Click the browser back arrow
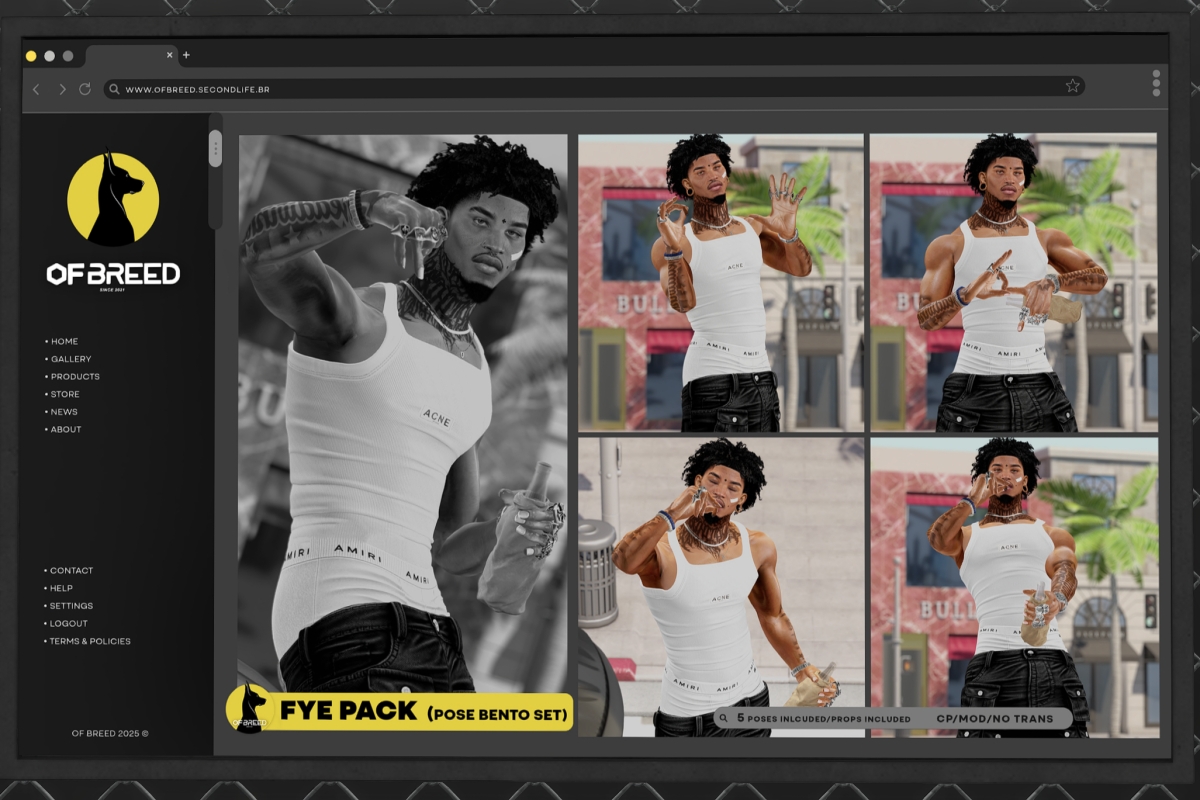 pos(37,89)
